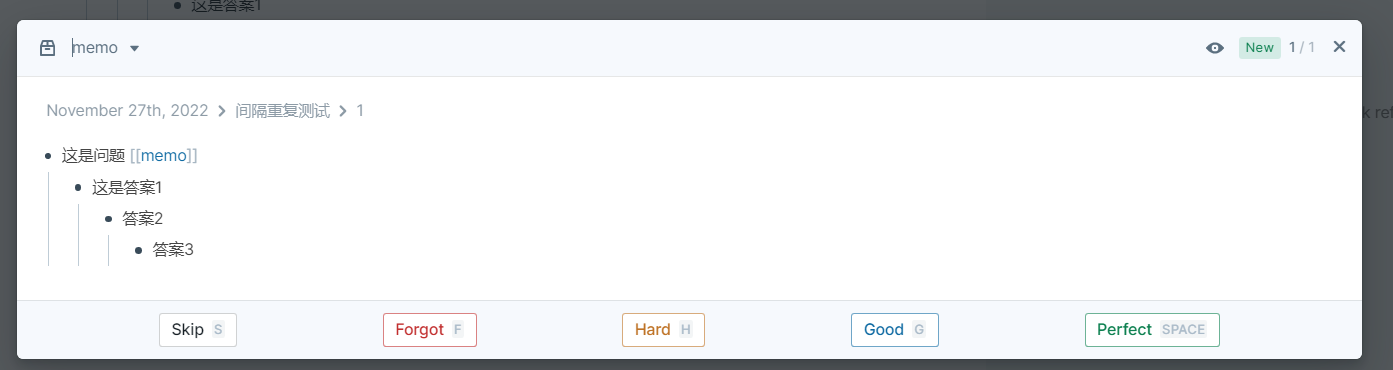The image size is (1393, 370).
Task: Click the New status badge
Action: pyautogui.click(x=1259, y=48)
